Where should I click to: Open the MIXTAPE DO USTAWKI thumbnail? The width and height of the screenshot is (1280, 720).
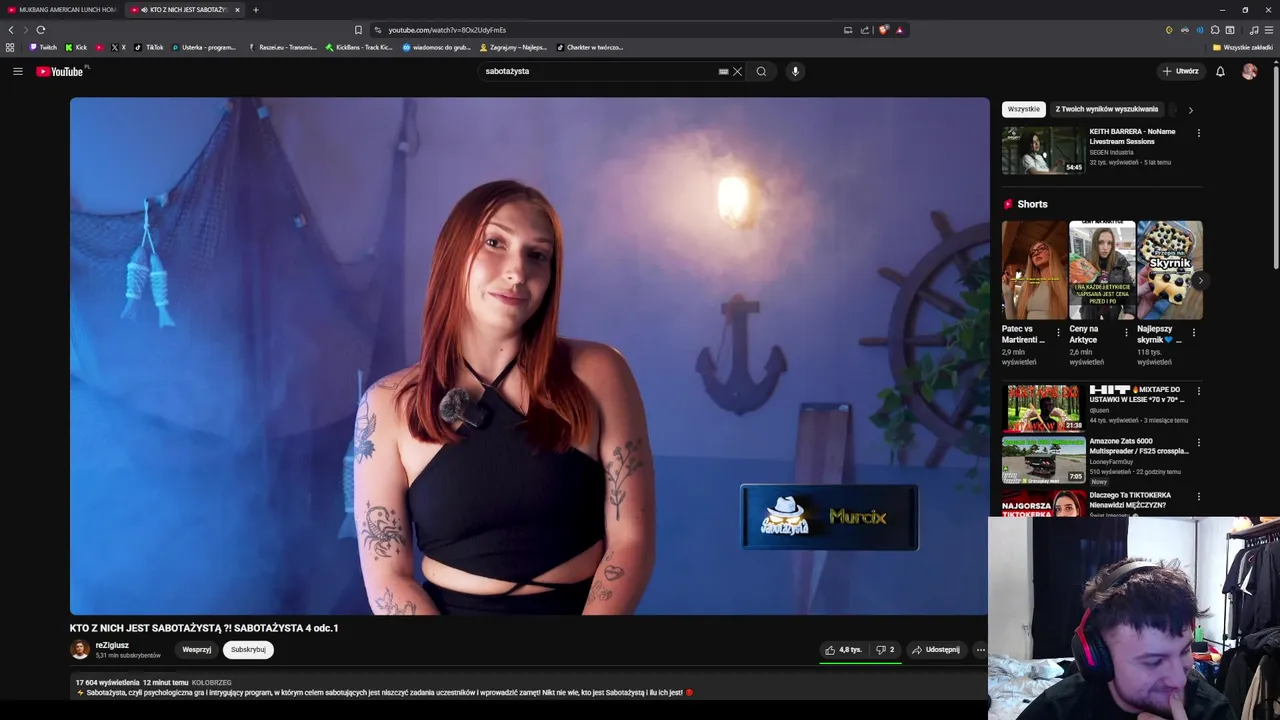coord(1043,408)
